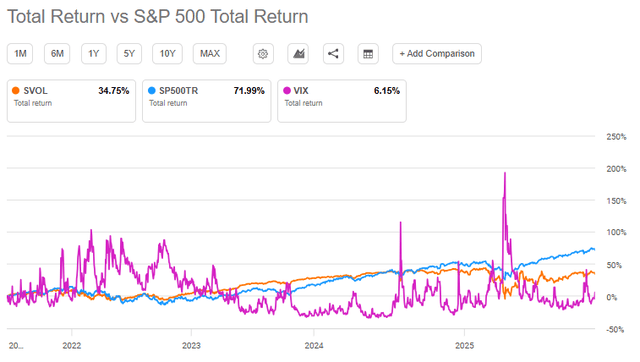Select the 6M time range

[x=57, y=54]
